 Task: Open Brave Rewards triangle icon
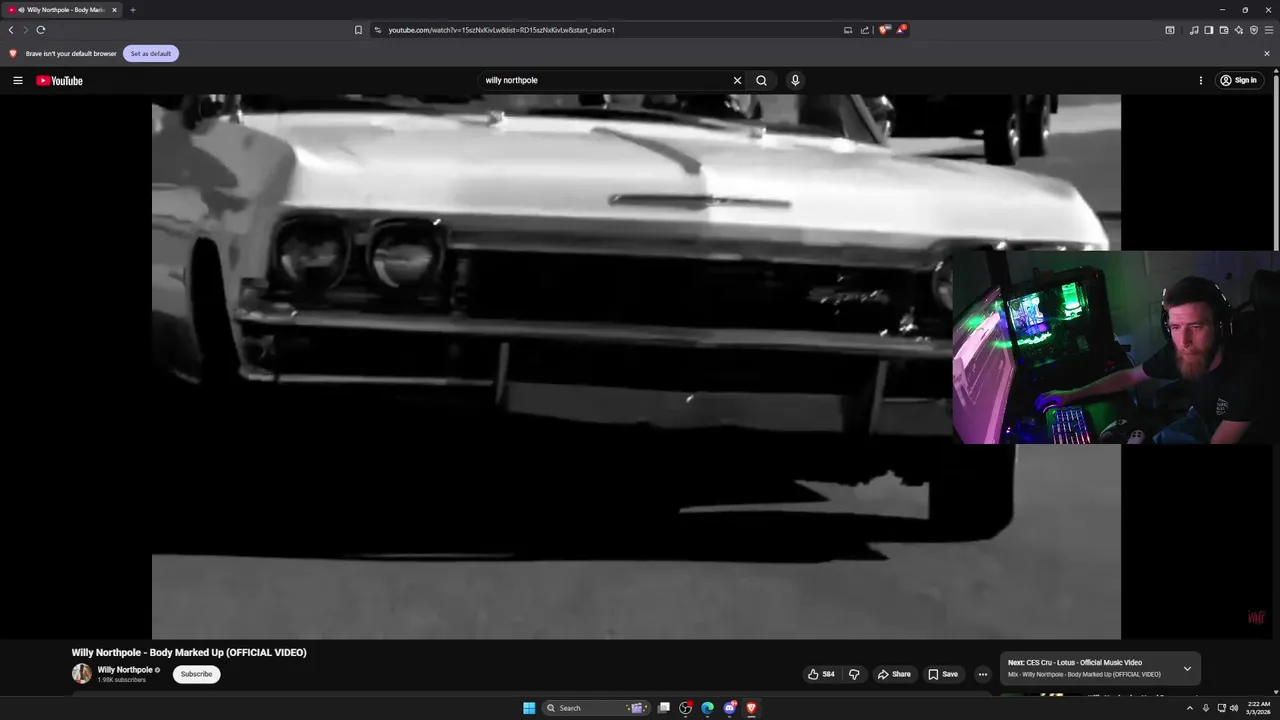pyautogui.click(x=900, y=30)
